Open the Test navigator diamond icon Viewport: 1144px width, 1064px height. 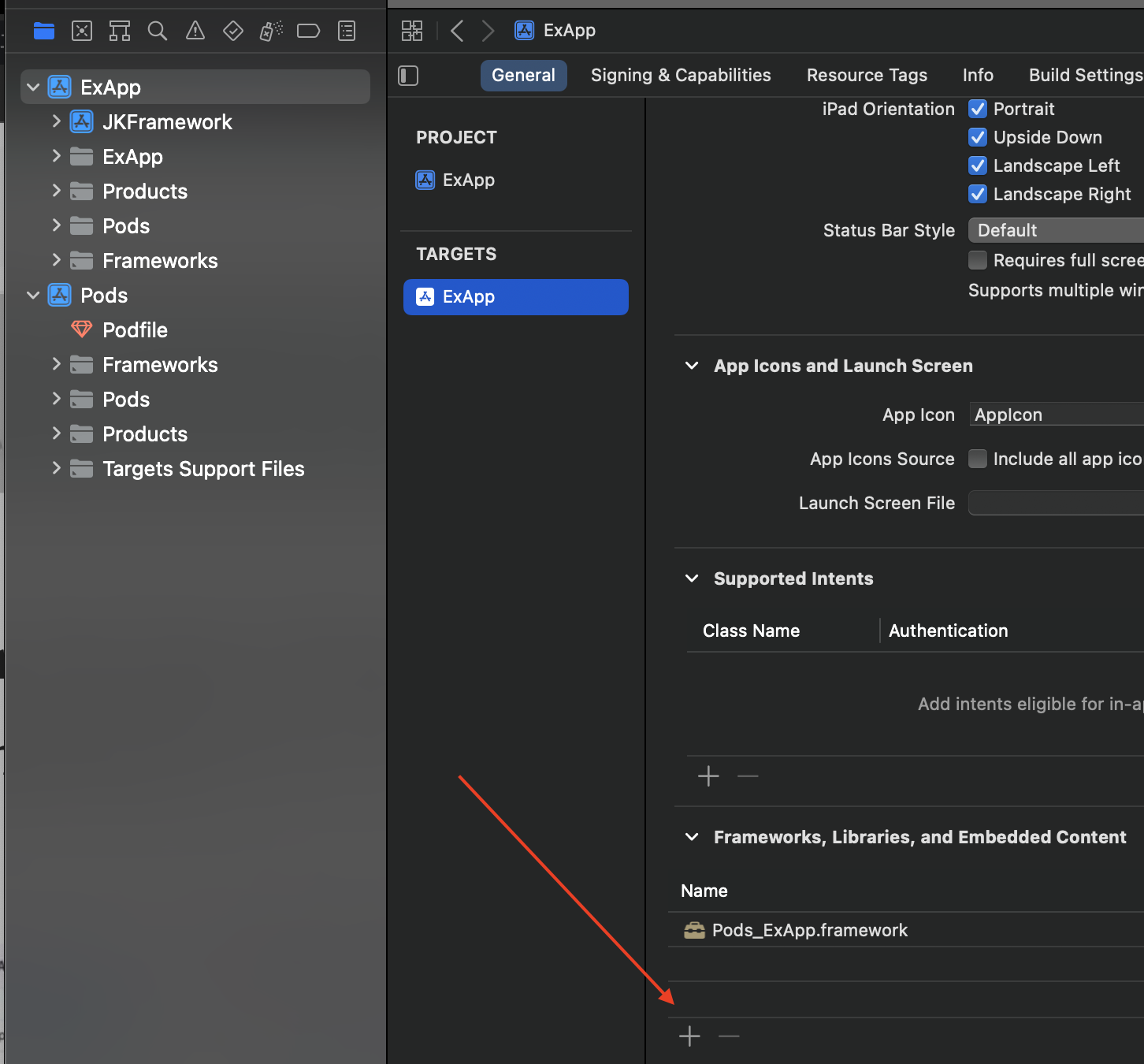(x=233, y=31)
